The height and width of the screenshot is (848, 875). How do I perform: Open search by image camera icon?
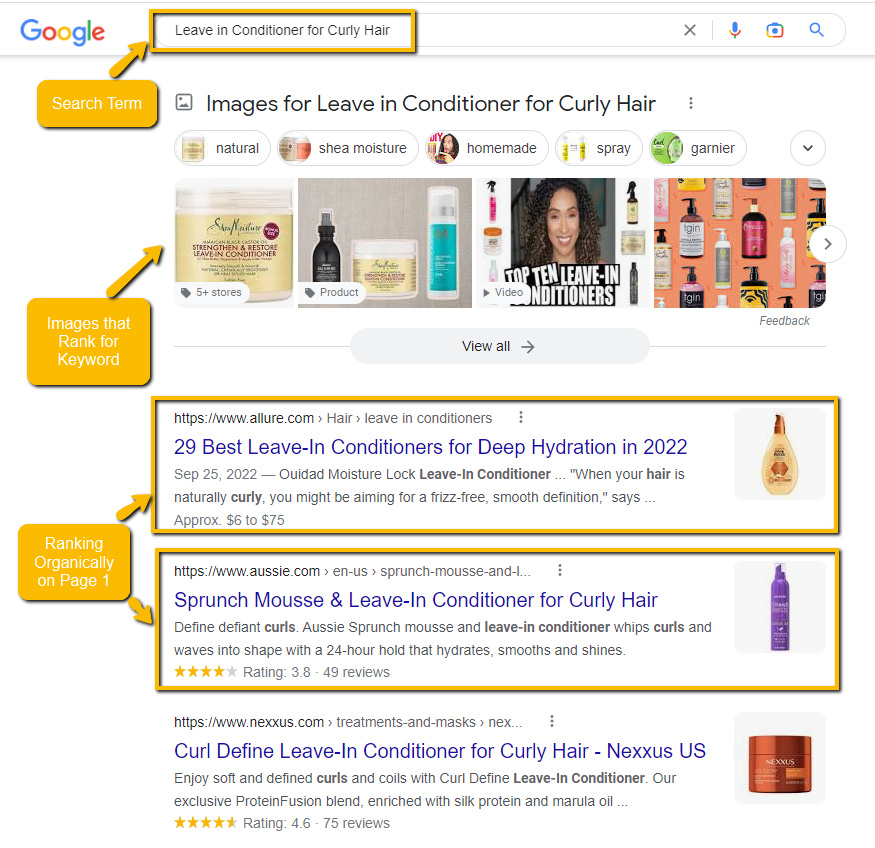coord(775,30)
